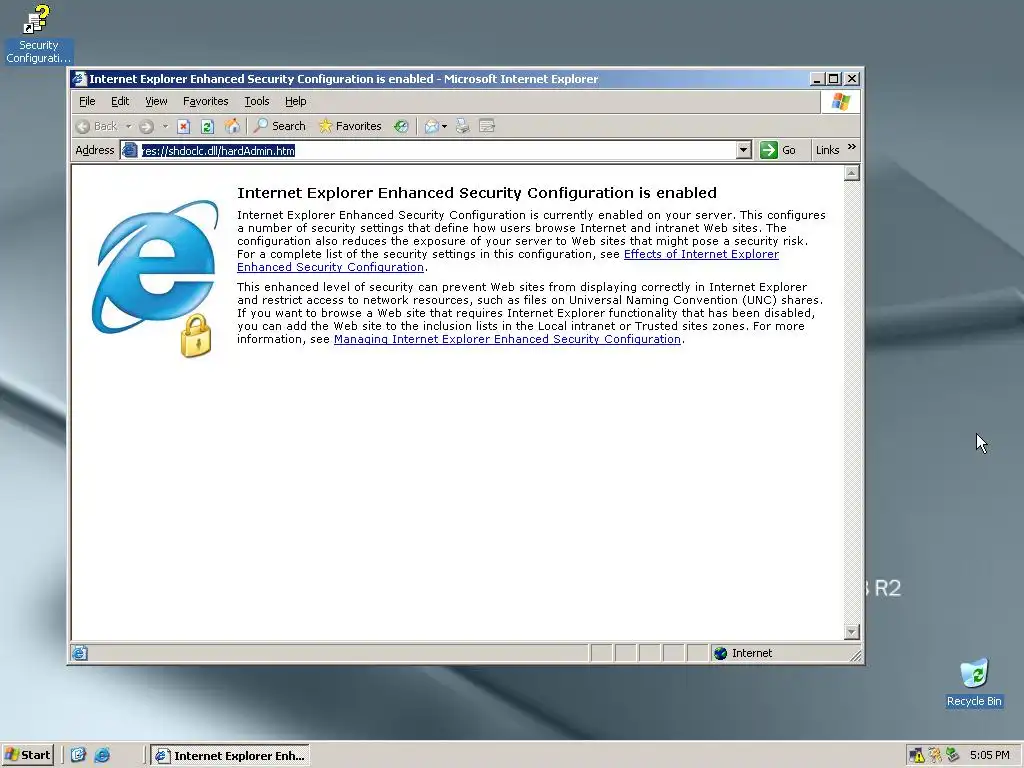Click into the Address URL field
Image resolution: width=1024 pixels, height=768 pixels.
[438, 150]
